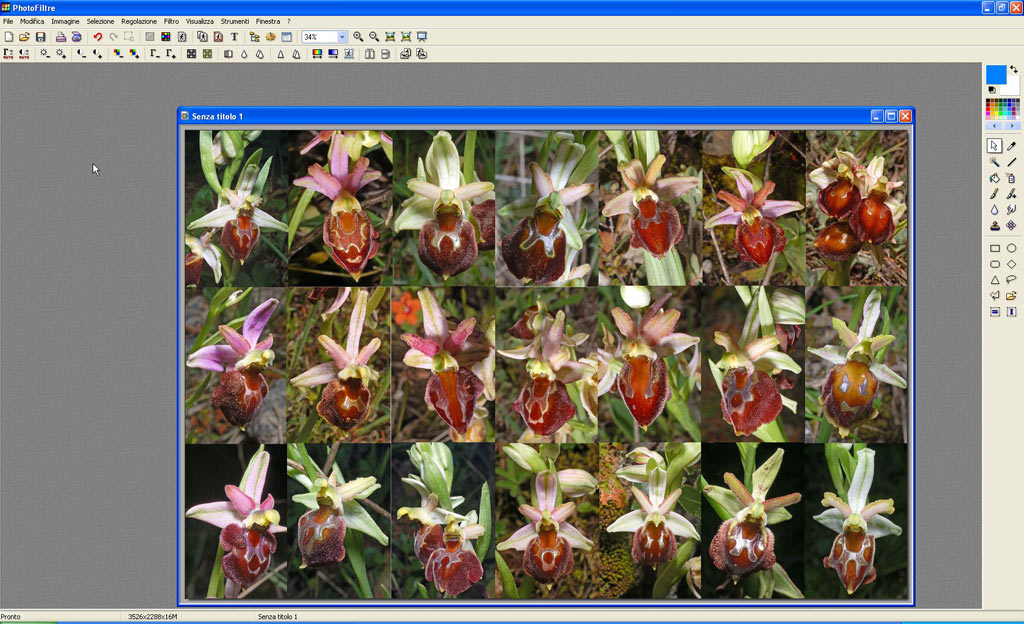Show the previous color palette page arrow

pos(994,125)
